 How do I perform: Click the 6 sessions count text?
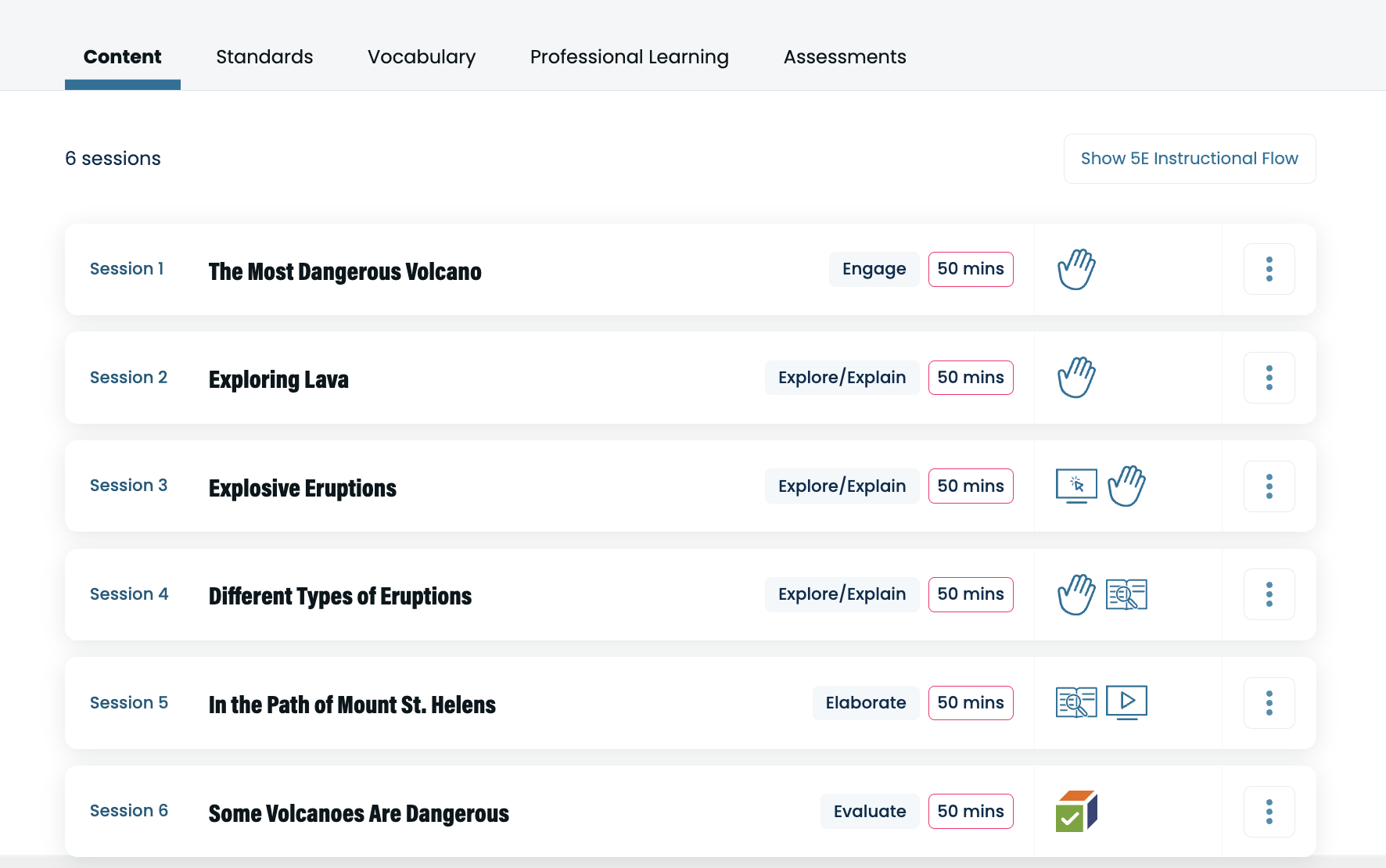coord(113,159)
